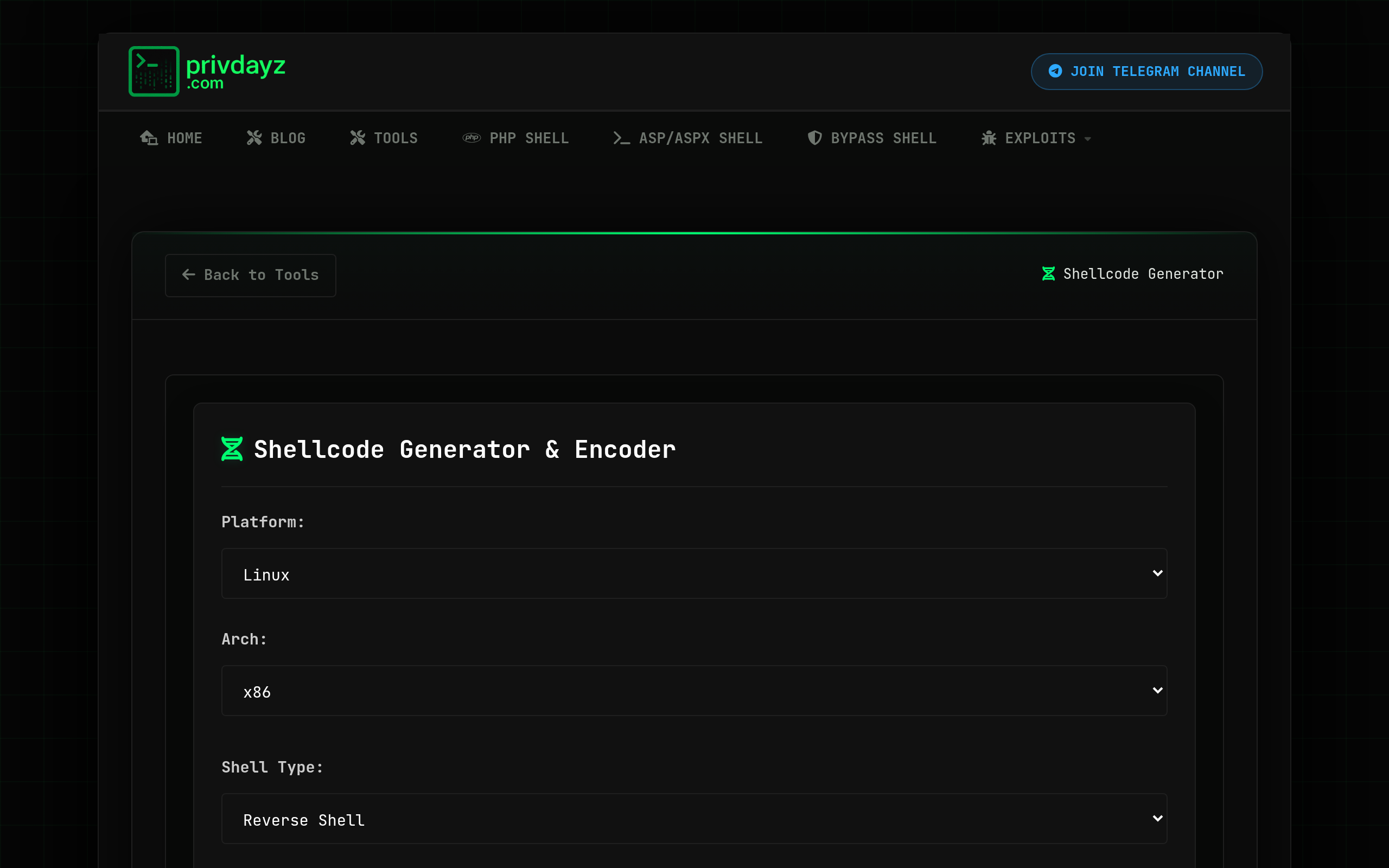1389x868 pixels.
Task: Click the Arch dropdown chevron
Action: (1157, 691)
